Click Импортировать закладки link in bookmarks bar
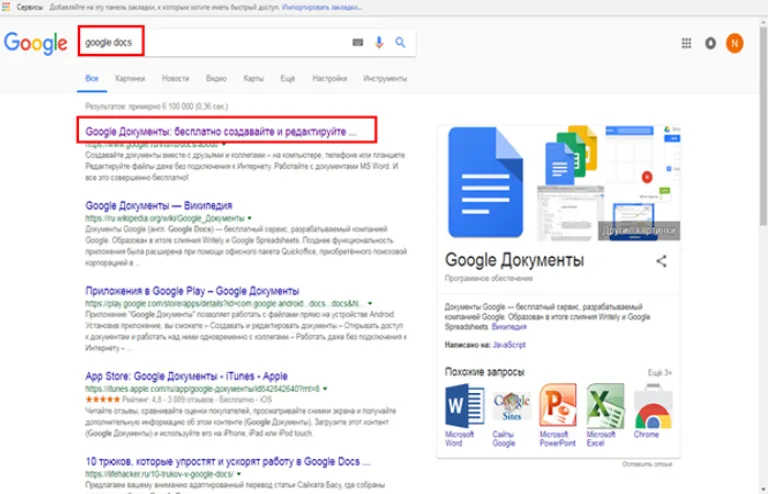This screenshot has height=494, width=768. (322, 7)
